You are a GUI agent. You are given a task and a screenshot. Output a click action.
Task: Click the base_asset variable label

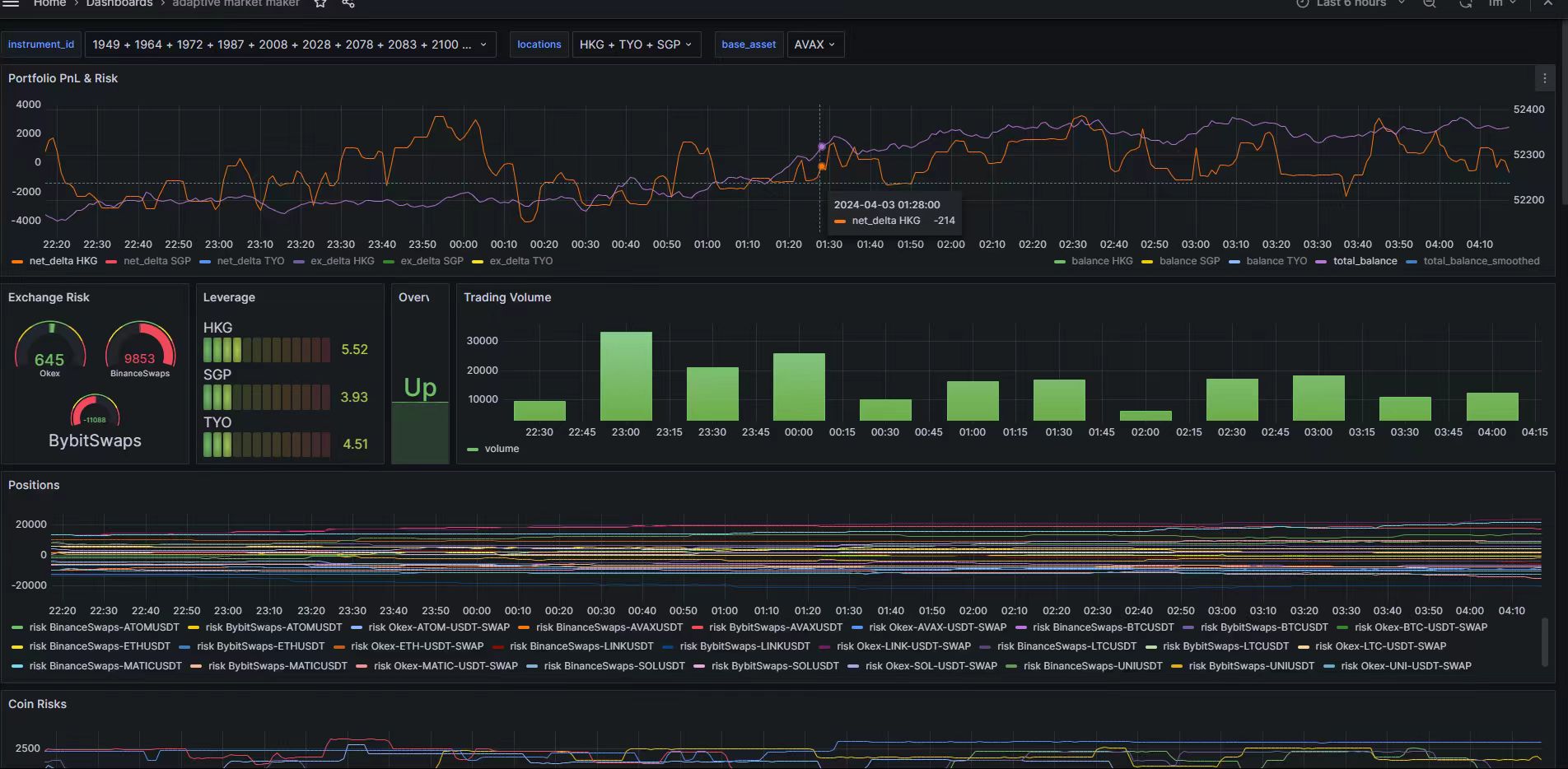[x=749, y=44]
